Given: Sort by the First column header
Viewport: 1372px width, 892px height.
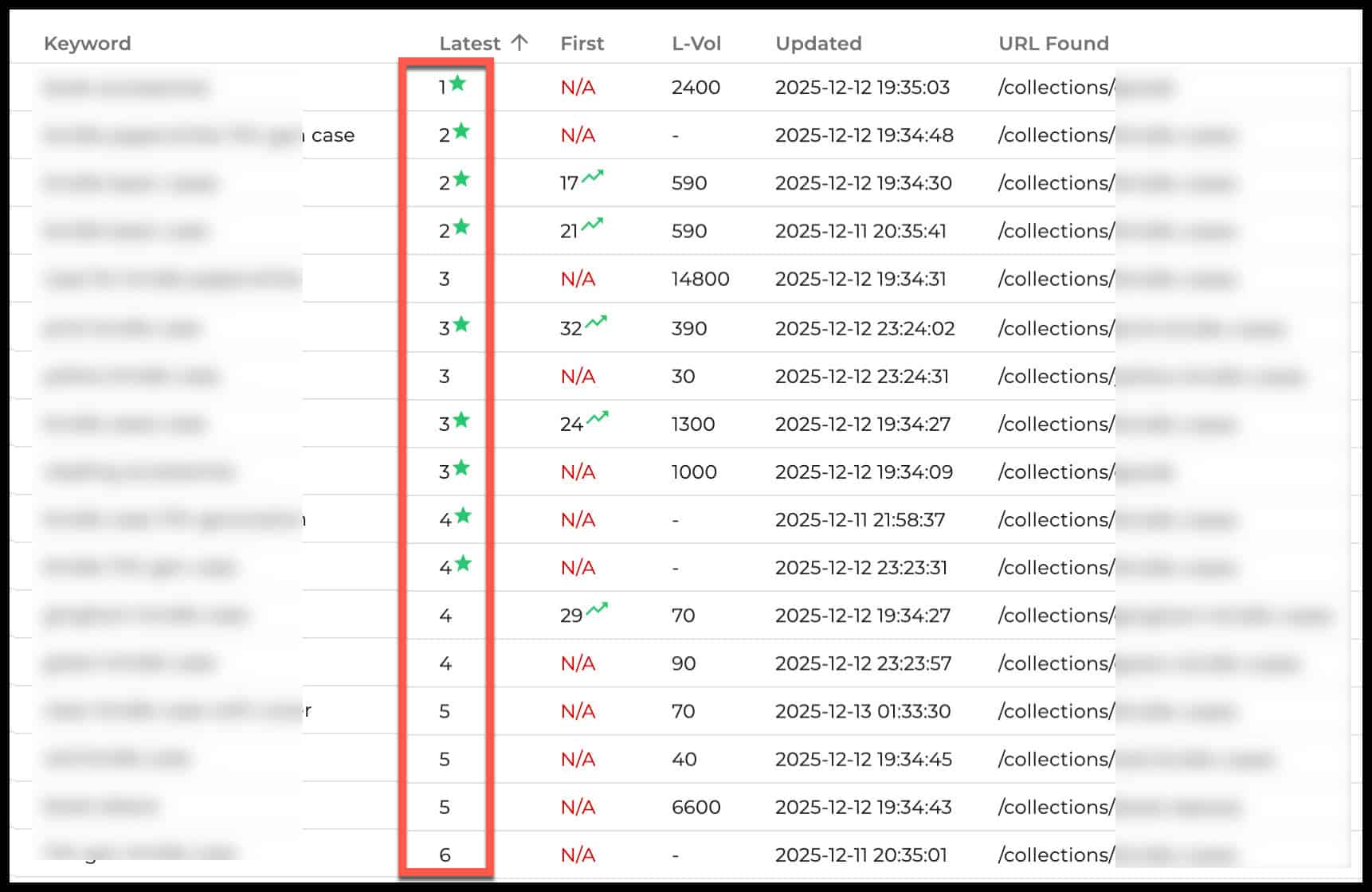Looking at the screenshot, I should tap(582, 43).
